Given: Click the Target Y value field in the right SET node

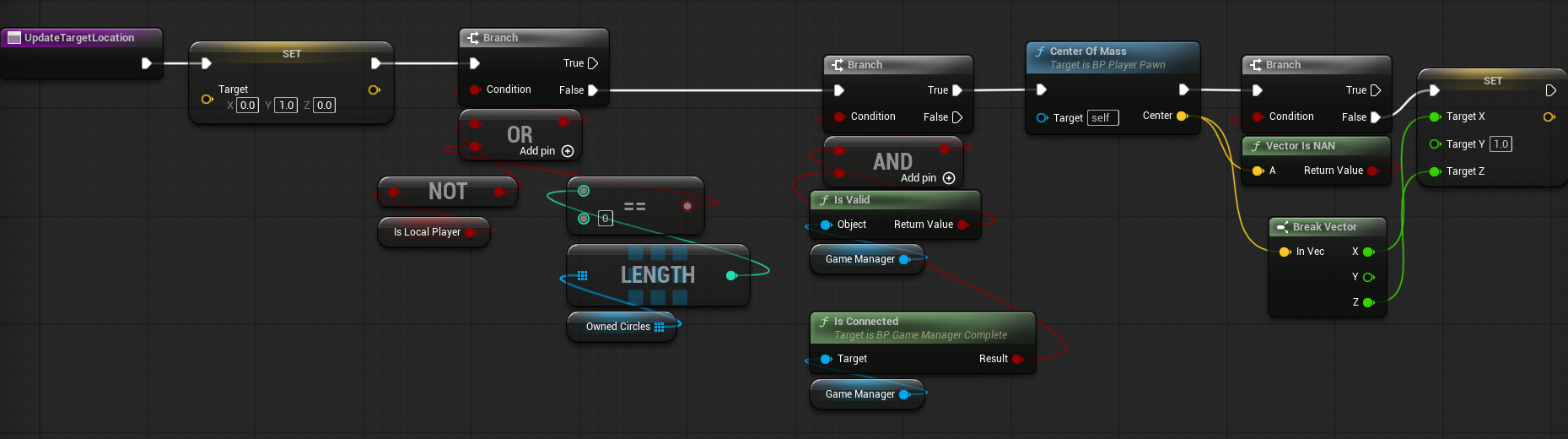Looking at the screenshot, I should (1501, 144).
